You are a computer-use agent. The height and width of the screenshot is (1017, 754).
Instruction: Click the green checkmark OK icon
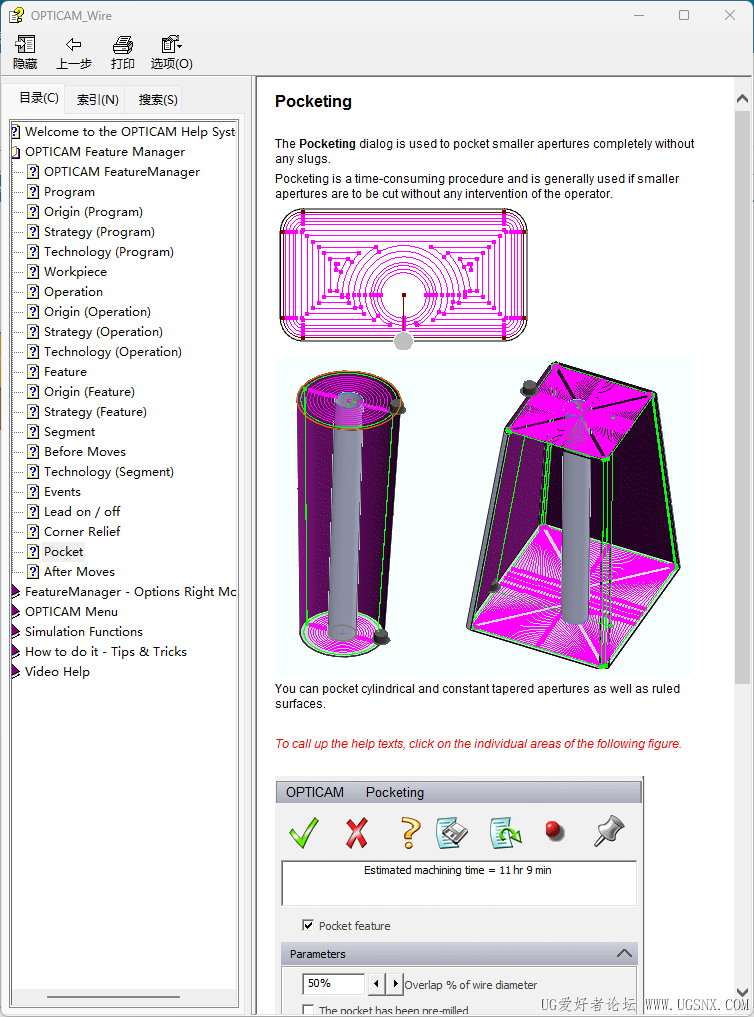pyautogui.click(x=303, y=832)
